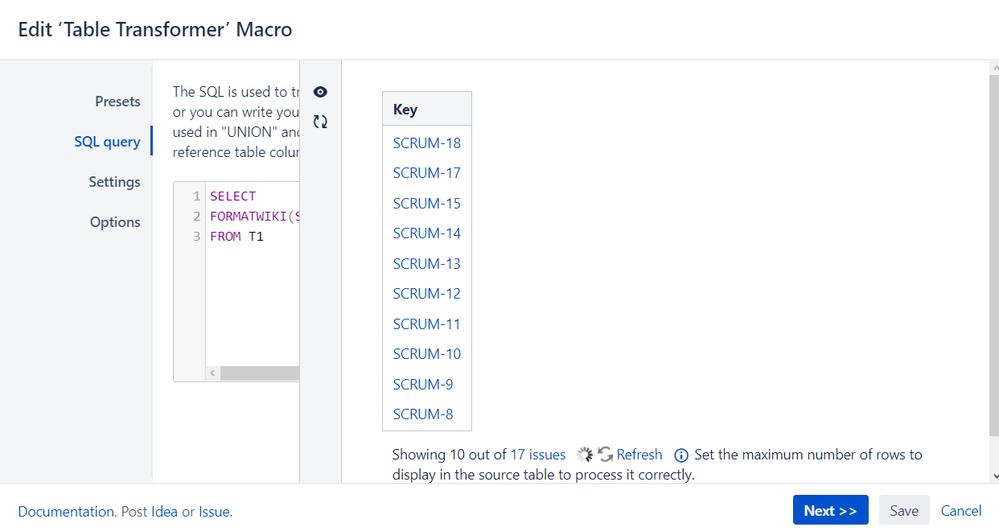Click the Next >> button
The image size is (999, 528).
(x=830, y=511)
